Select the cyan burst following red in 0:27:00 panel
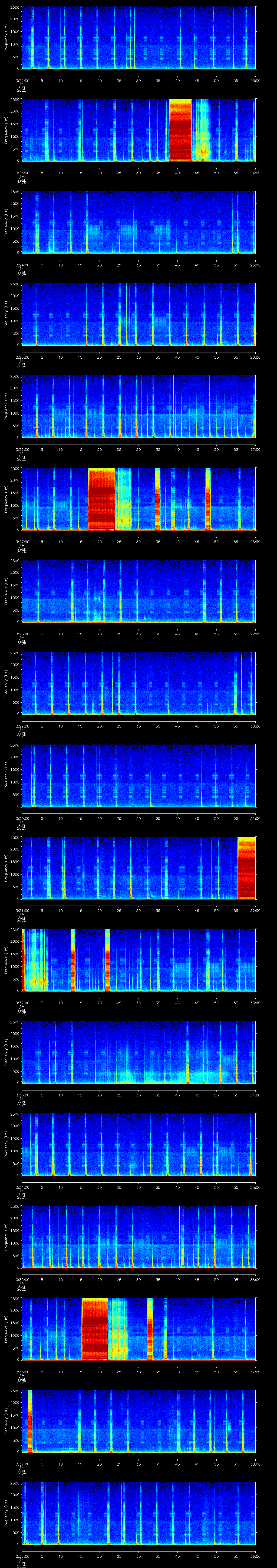The height and width of the screenshot is (1568, 277). 124,499
